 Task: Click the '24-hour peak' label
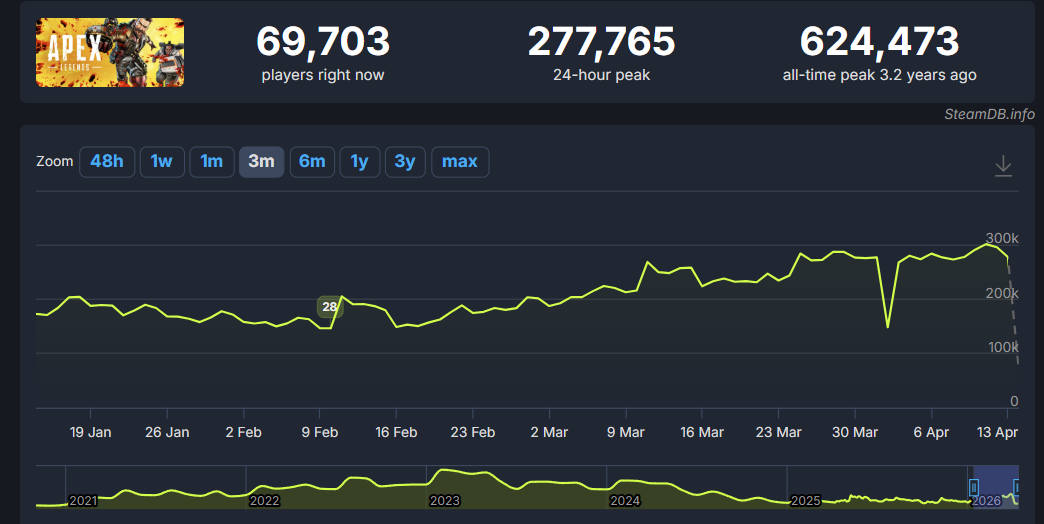pyautogui.click(x=601, y=75)
